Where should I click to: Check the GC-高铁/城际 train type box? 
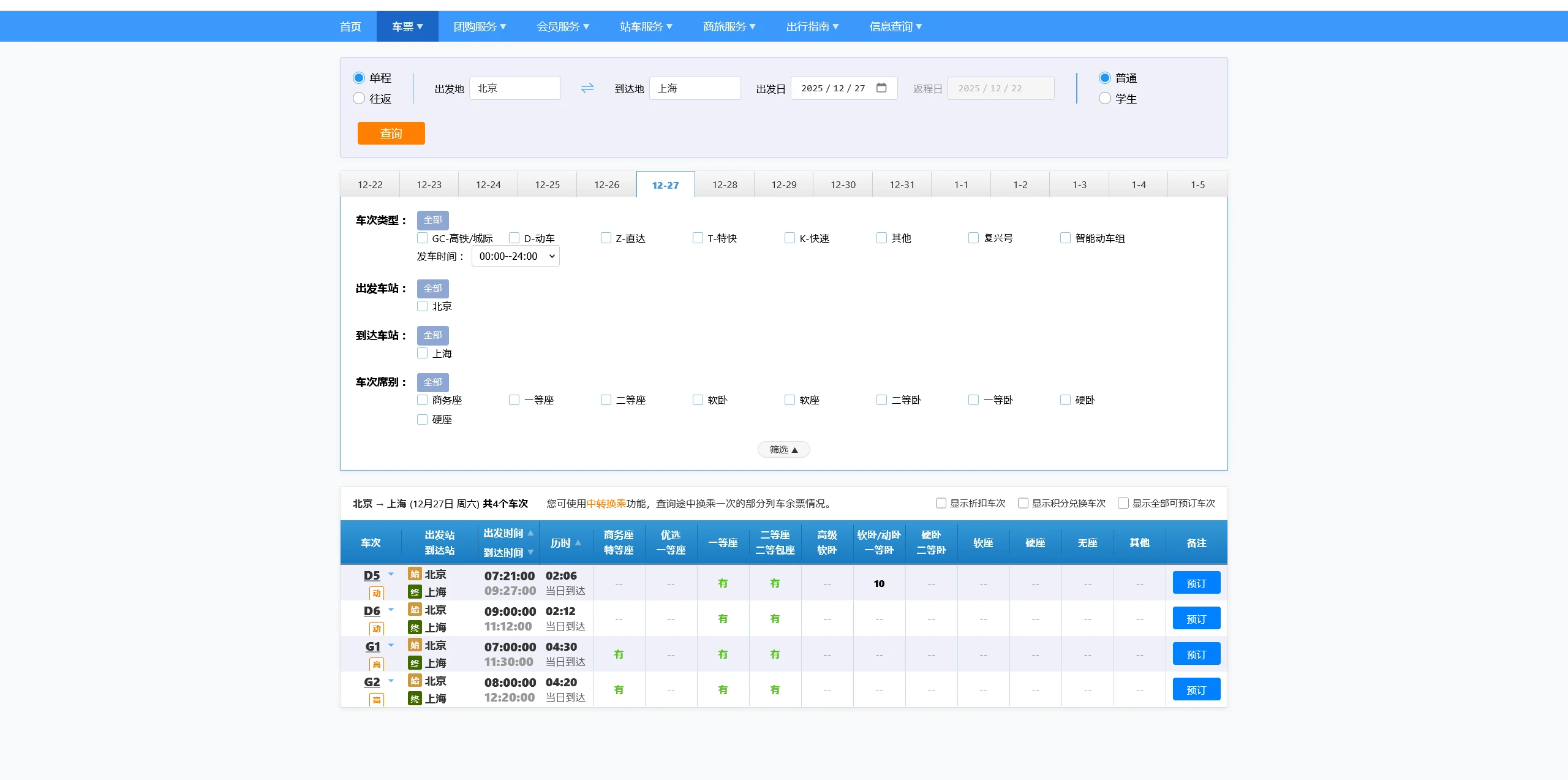tap(423, 238)
